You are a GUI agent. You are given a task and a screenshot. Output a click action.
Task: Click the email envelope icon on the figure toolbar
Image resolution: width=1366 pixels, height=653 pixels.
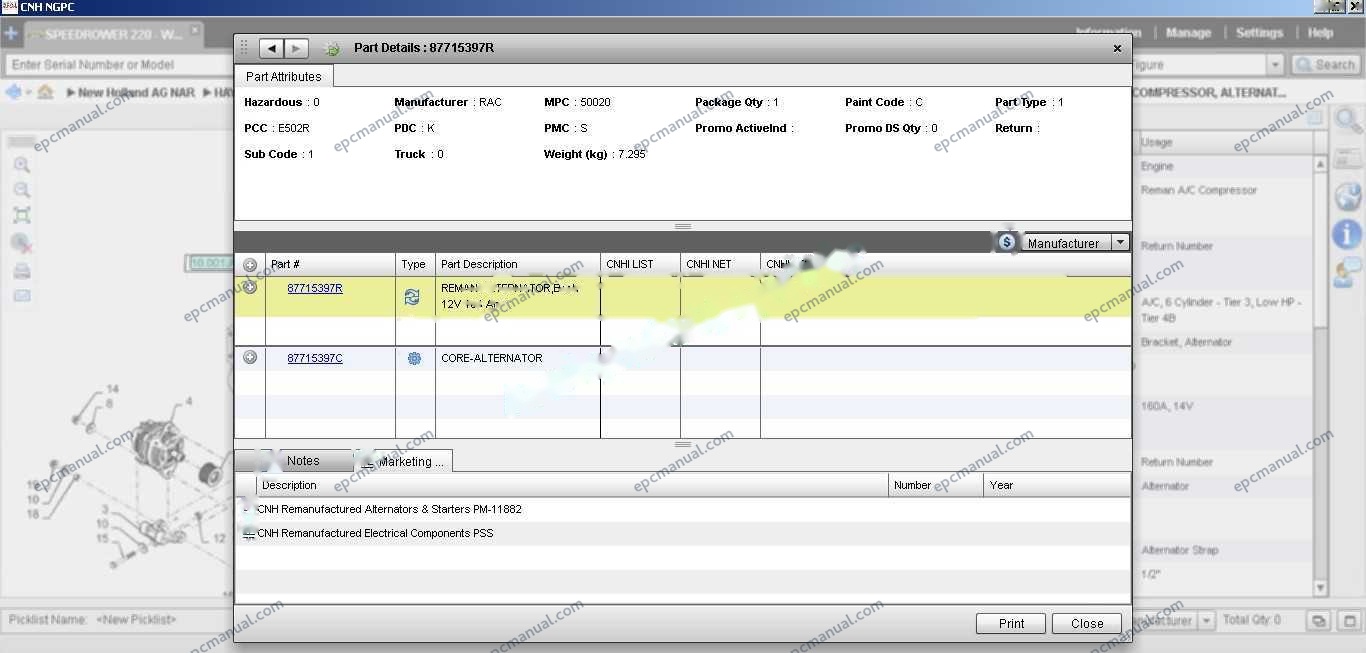click(21, 296)
